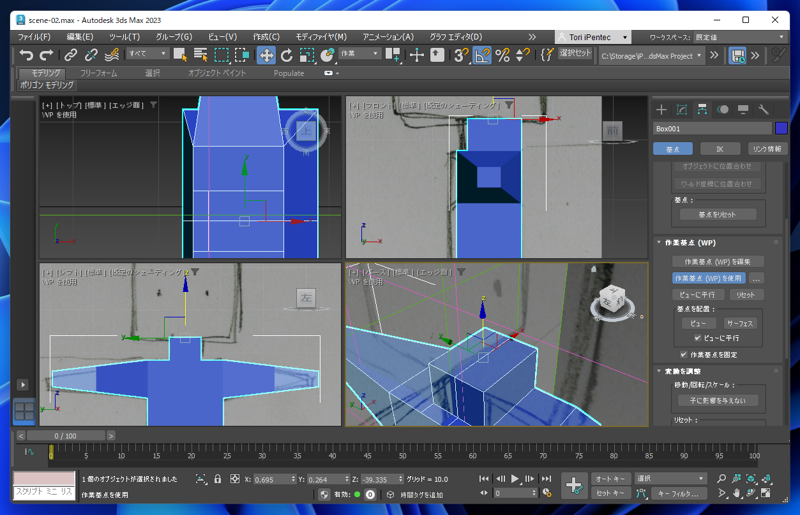Click 作業基点 (WP) を編集 button
Image resolution: width=800 pixels, height=515 pixels.
coord(717,261)
